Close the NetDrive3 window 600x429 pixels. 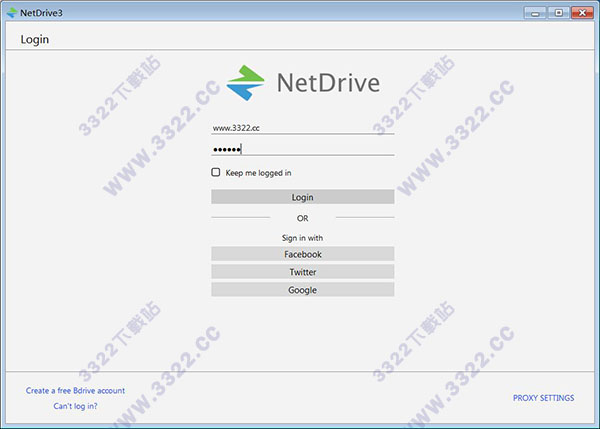[582, 13]
